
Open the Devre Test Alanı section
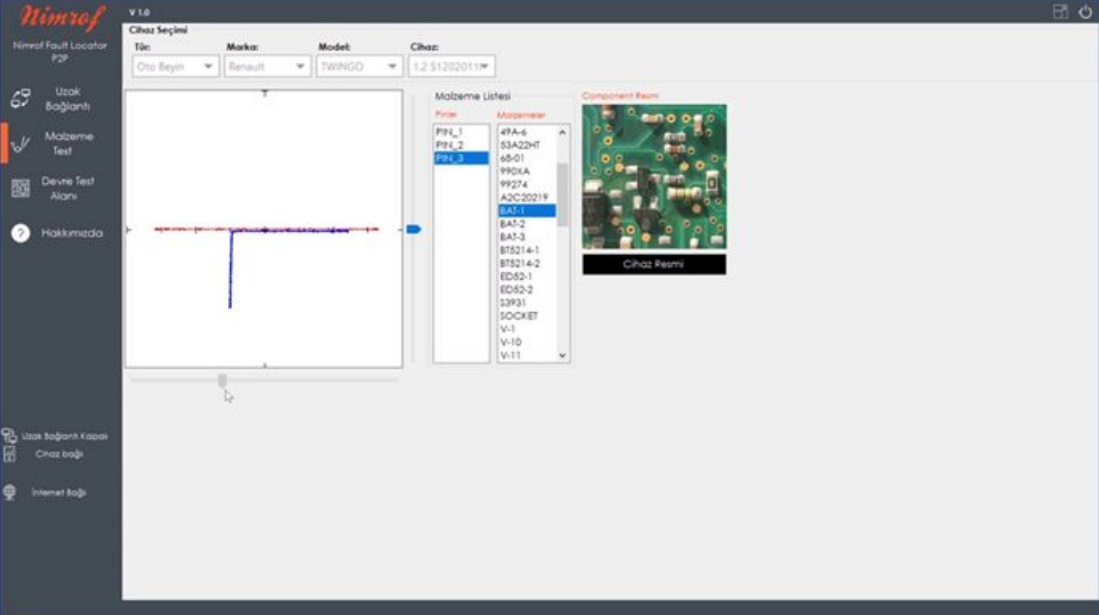coord(67,189)
